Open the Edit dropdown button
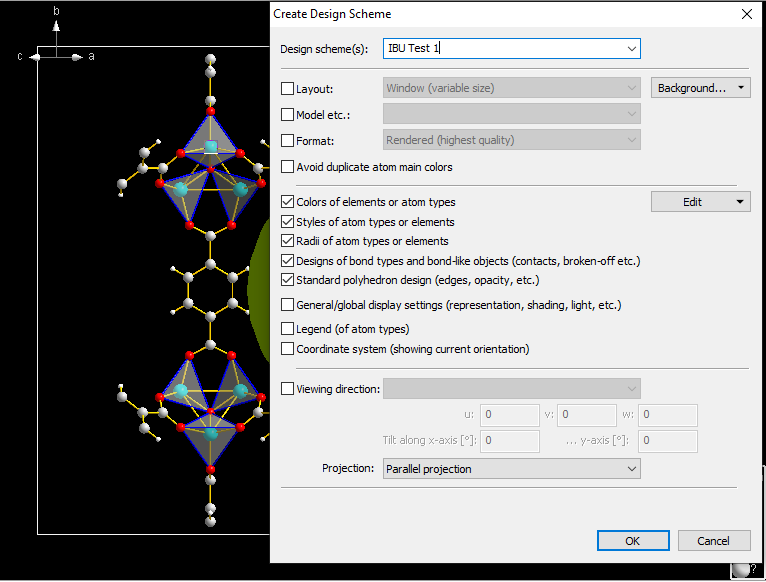Viewport: 766px width, 582px height. (700, 202)
